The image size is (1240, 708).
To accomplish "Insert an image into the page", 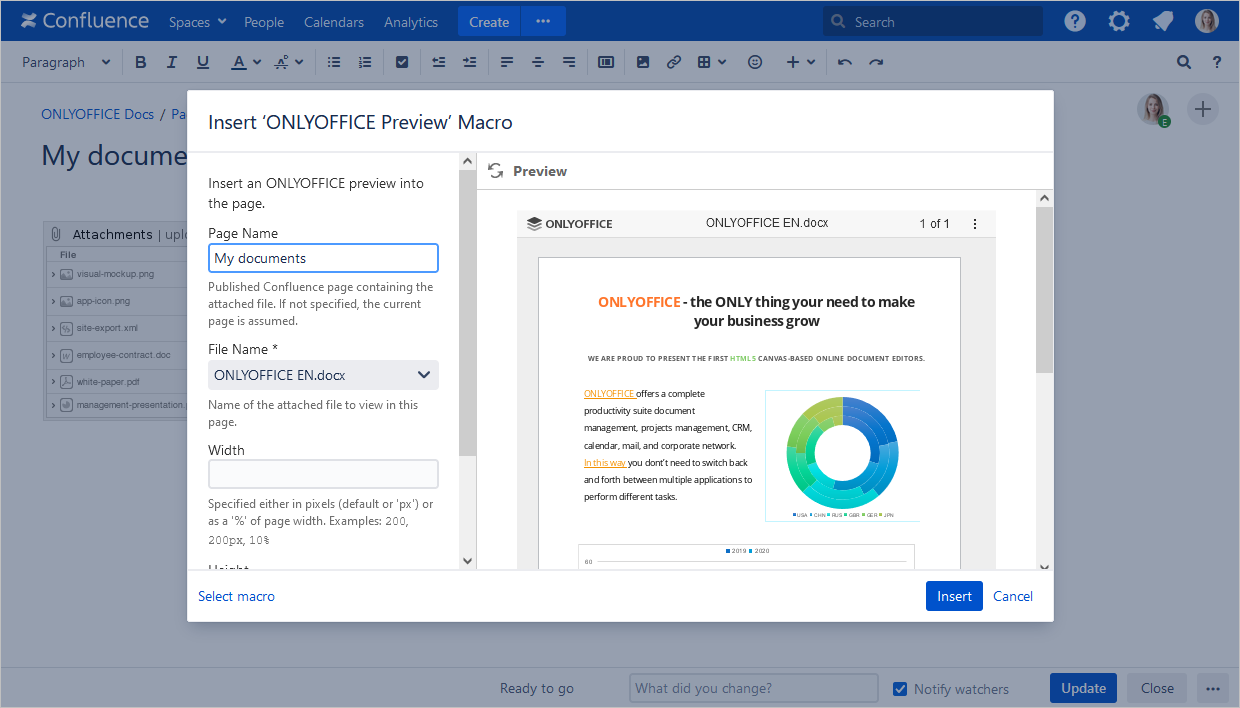I will tap(642, 61).
